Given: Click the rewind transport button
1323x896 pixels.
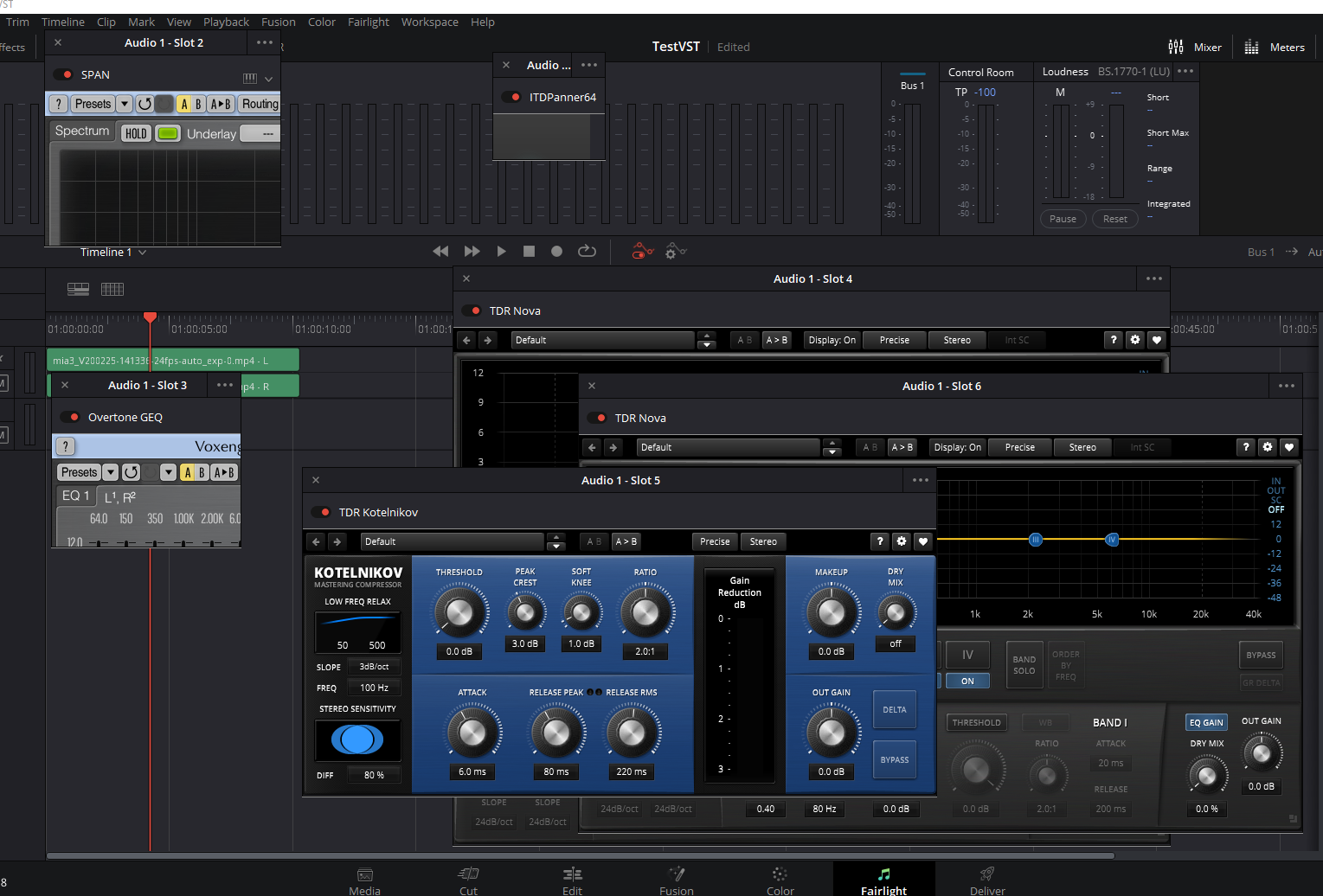Looking at the screenshot, I should pos(440,251).
